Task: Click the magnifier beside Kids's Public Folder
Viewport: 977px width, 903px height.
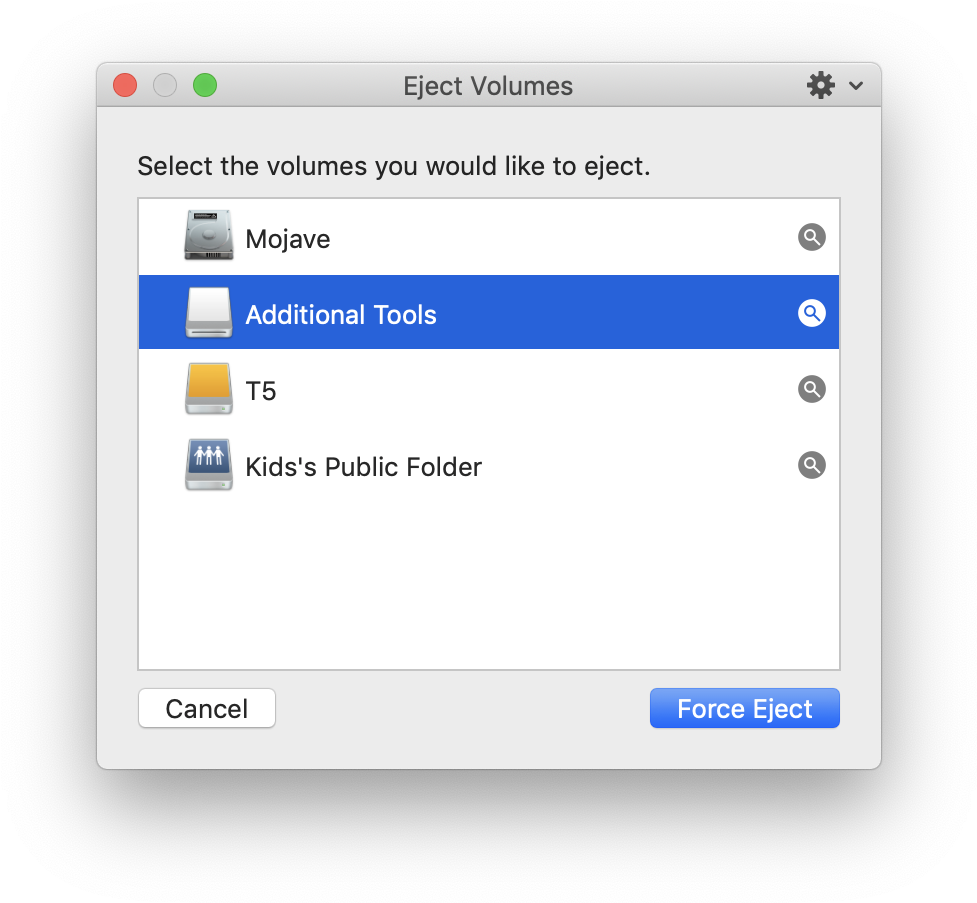Action: pos(811,465)
